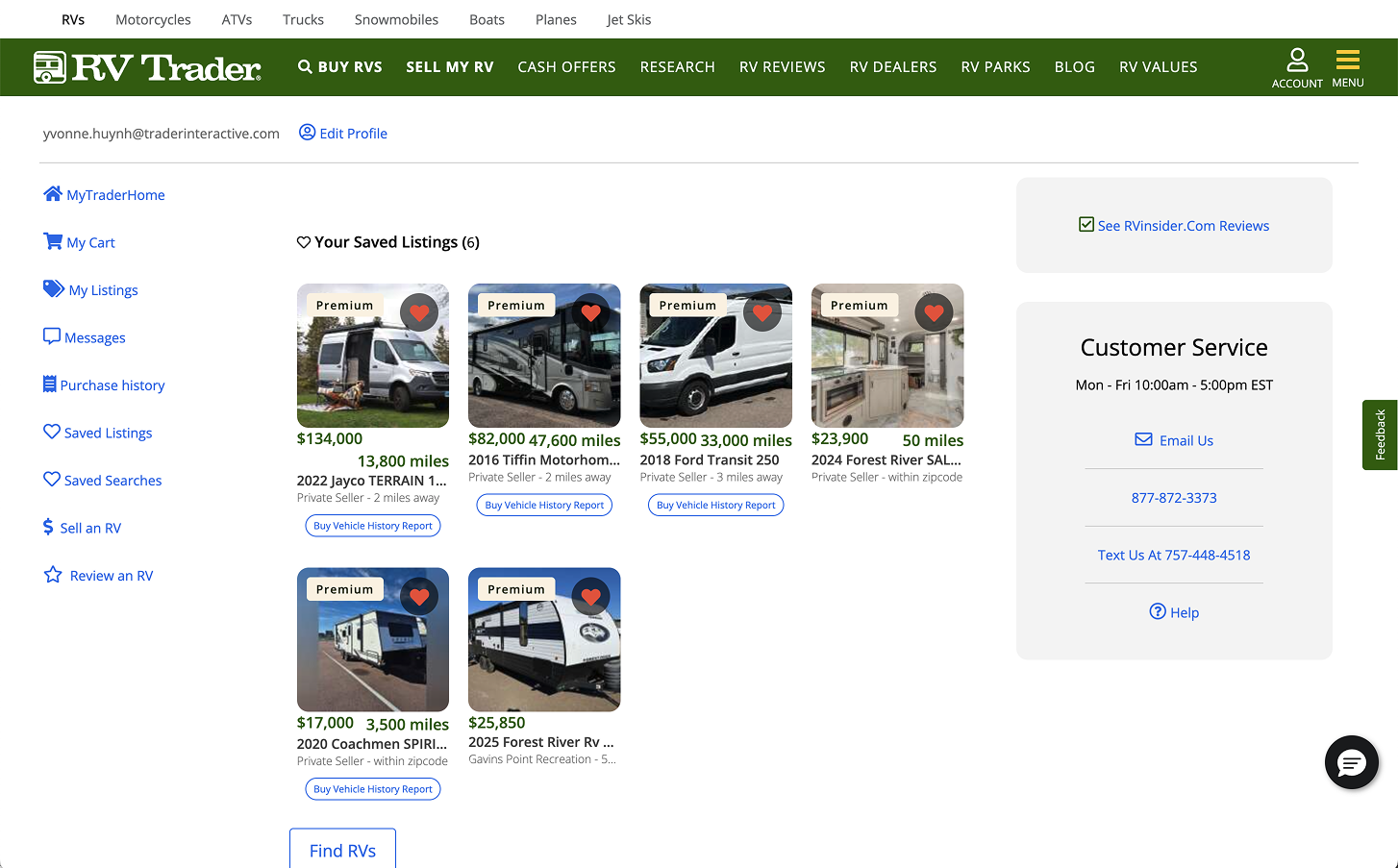
Task: Unsave the 2025 Forest River Rv heart
Action: (591, 597)
